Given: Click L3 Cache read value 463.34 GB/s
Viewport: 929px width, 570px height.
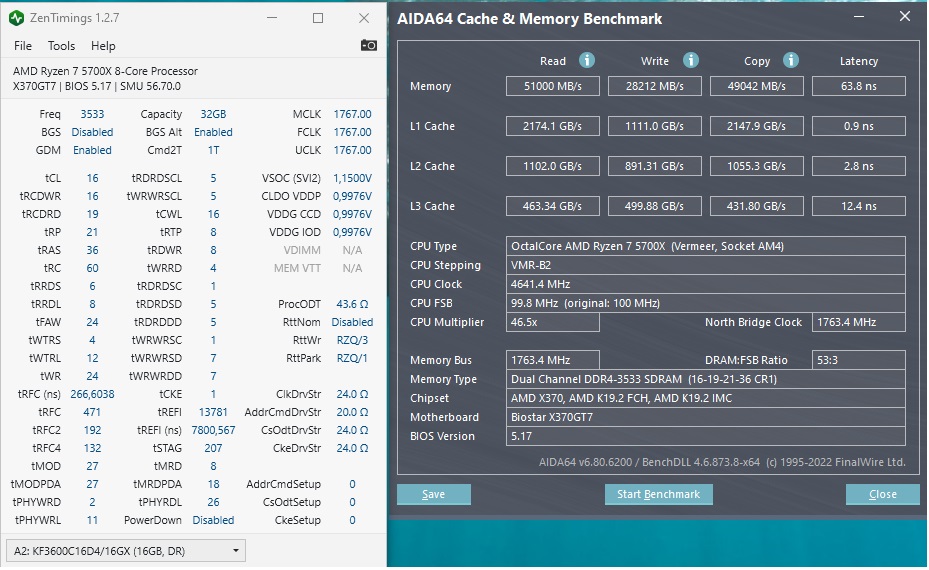Looking at the screenshot, I should coord(553,206).
